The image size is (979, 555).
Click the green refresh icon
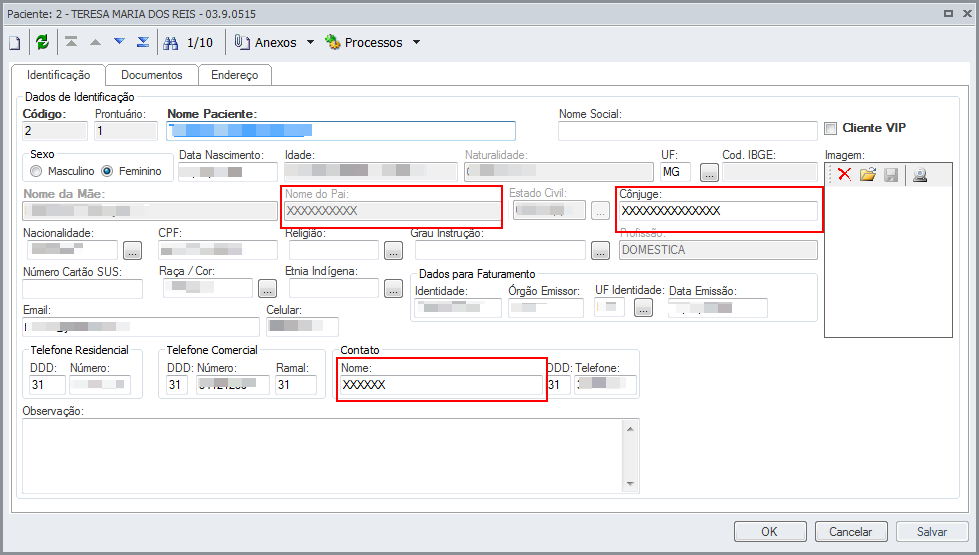tap(42, 43)
